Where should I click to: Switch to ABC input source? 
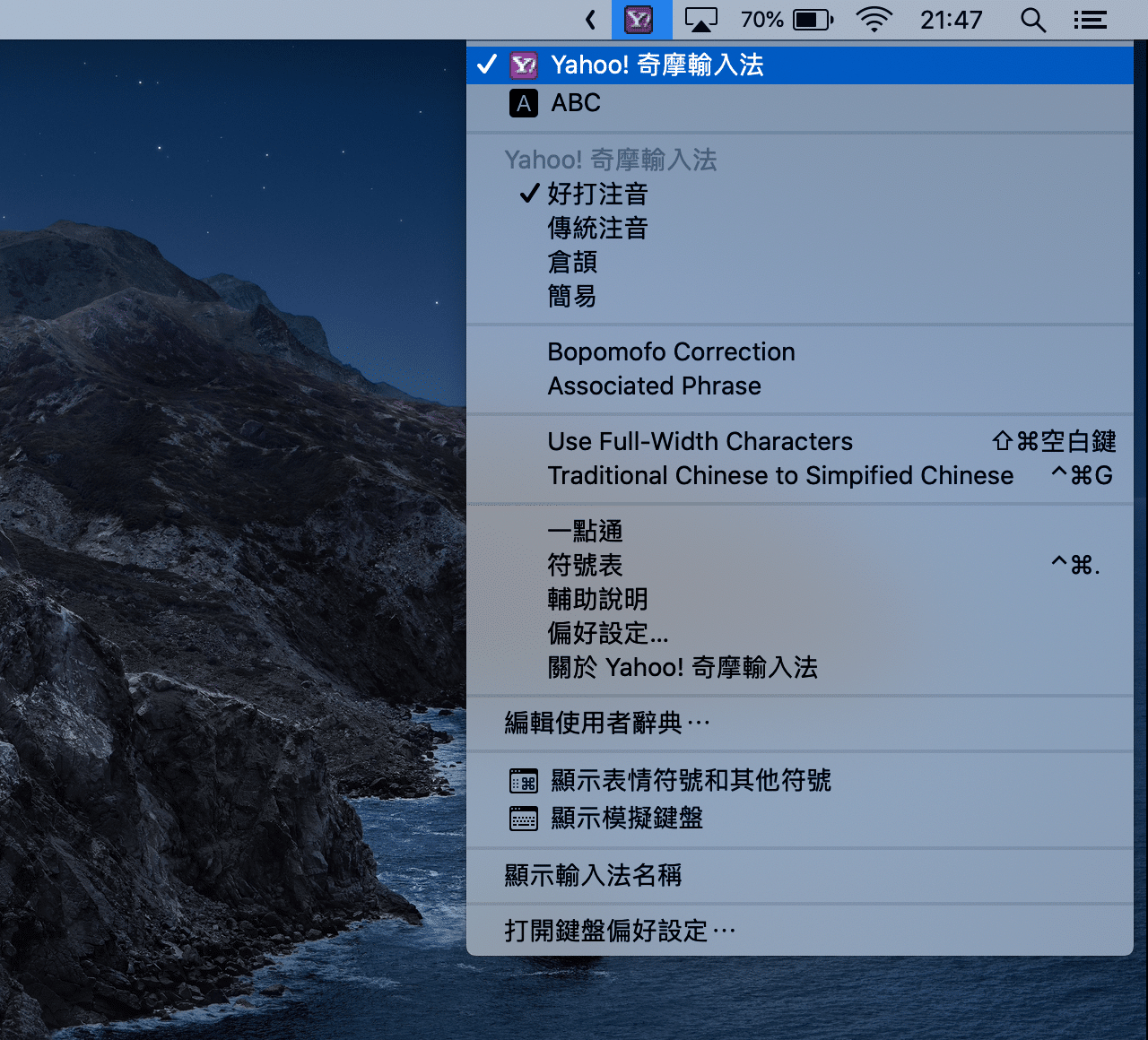click(800, 103)
